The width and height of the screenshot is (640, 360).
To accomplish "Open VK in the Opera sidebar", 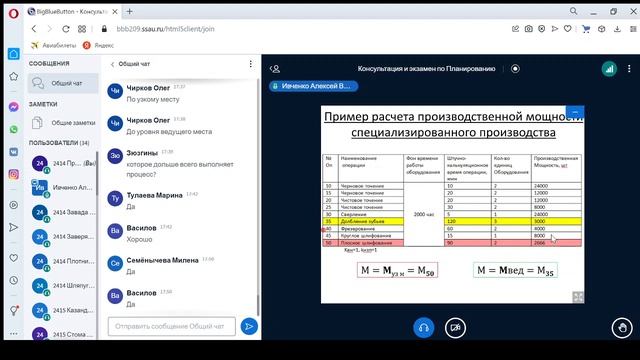I will pos(13,152).
